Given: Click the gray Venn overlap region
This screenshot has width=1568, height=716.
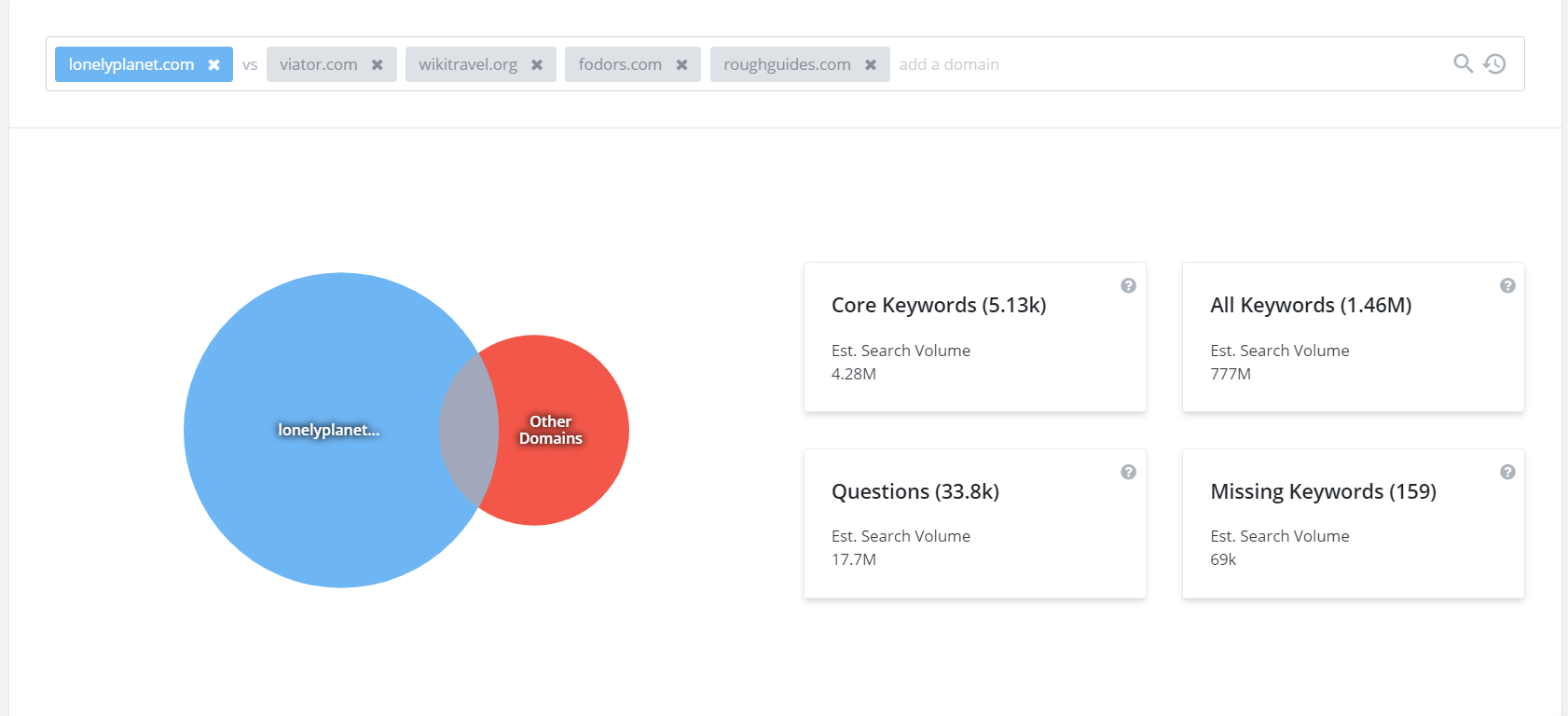Looking at the screenshot, I should 469,431.
